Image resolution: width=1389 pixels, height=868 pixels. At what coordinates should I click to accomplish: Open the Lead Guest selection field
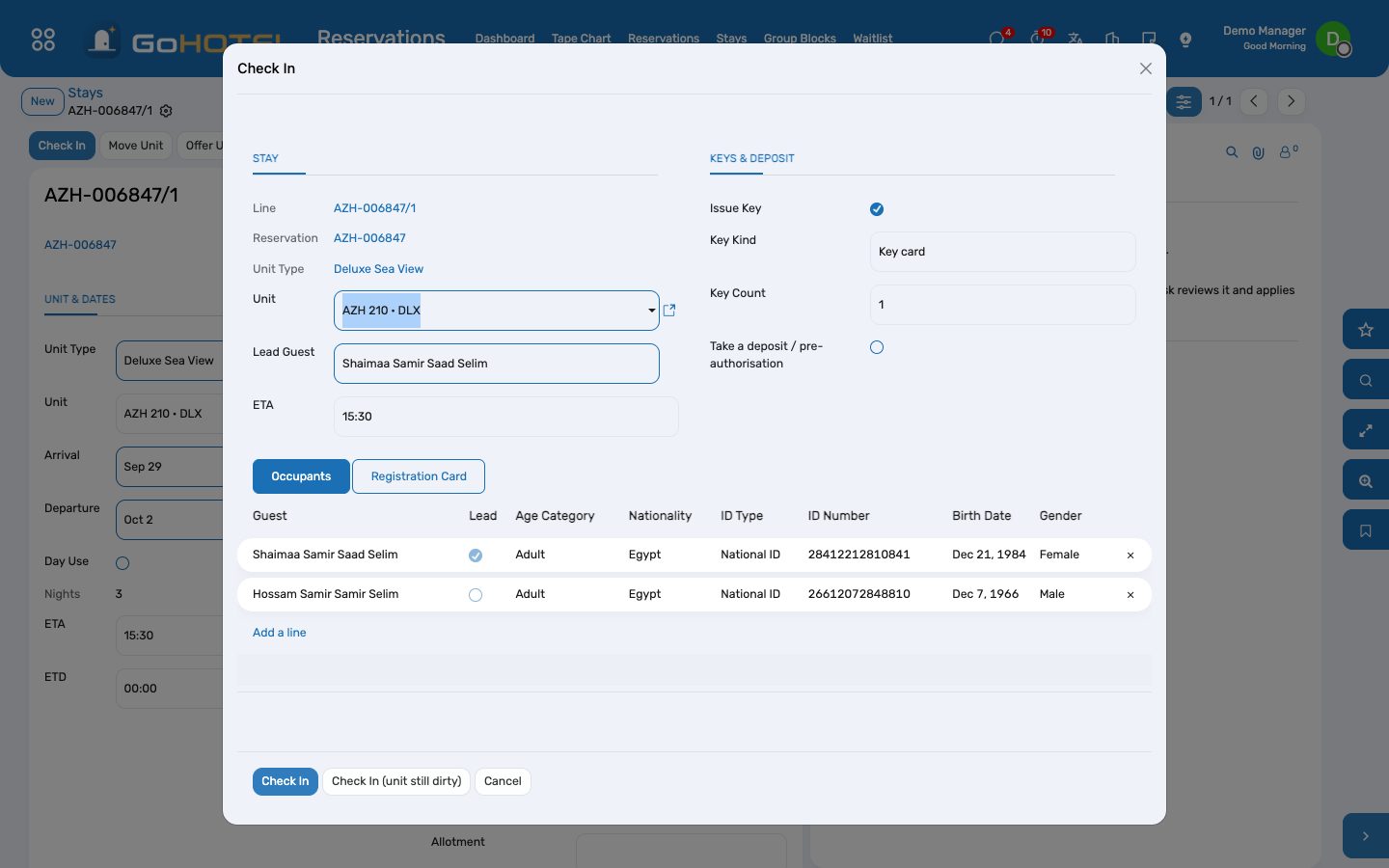(497, 364)
